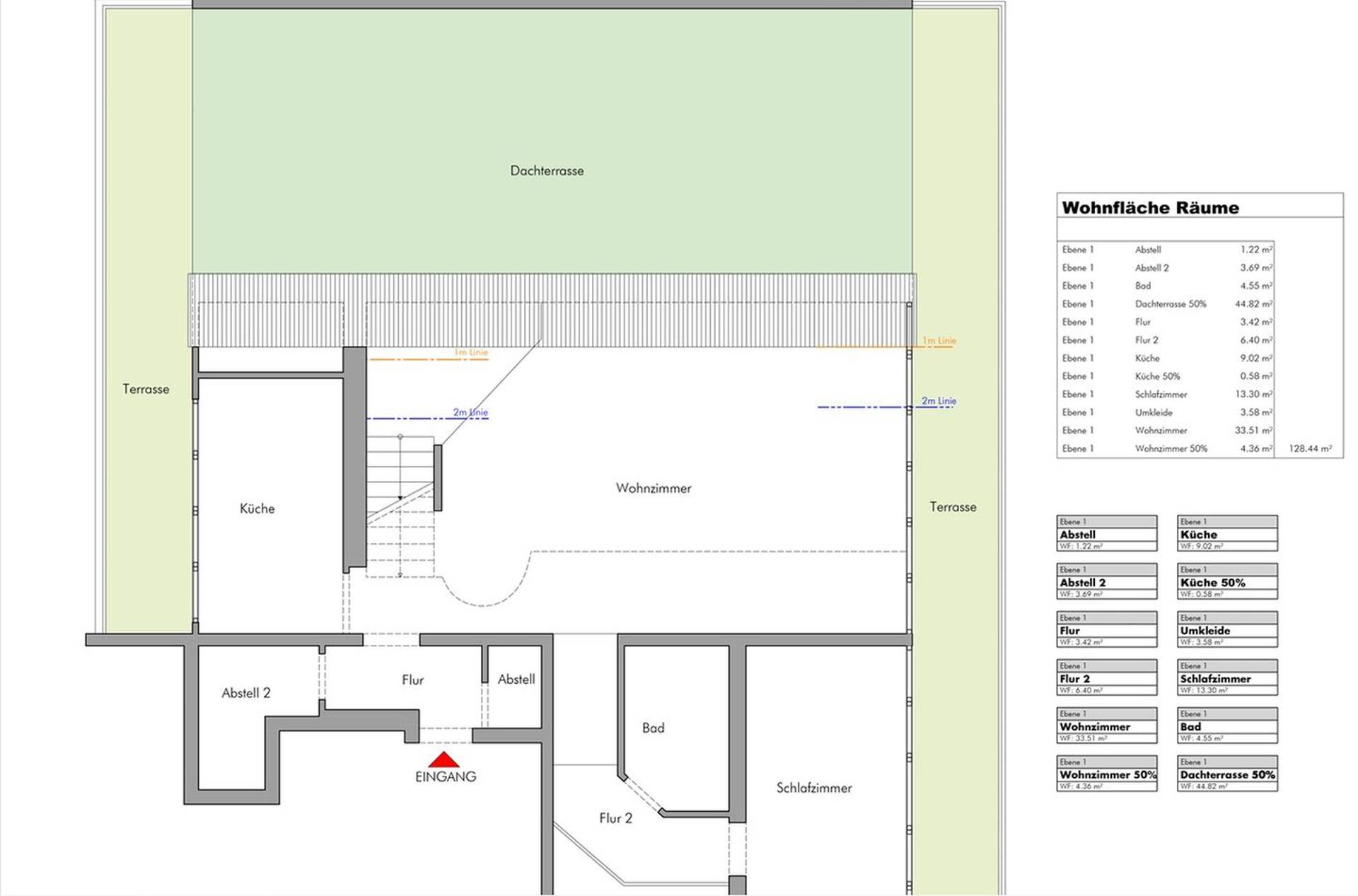
Task: Click the Abstell legend card
Action: [1107, 533]
